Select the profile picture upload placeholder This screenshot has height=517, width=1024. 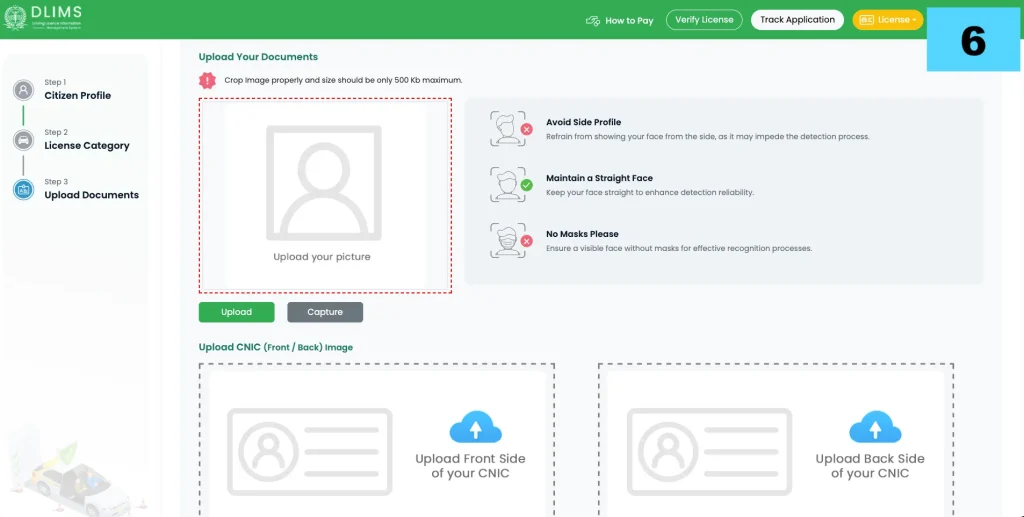click(x=325, y=196)
